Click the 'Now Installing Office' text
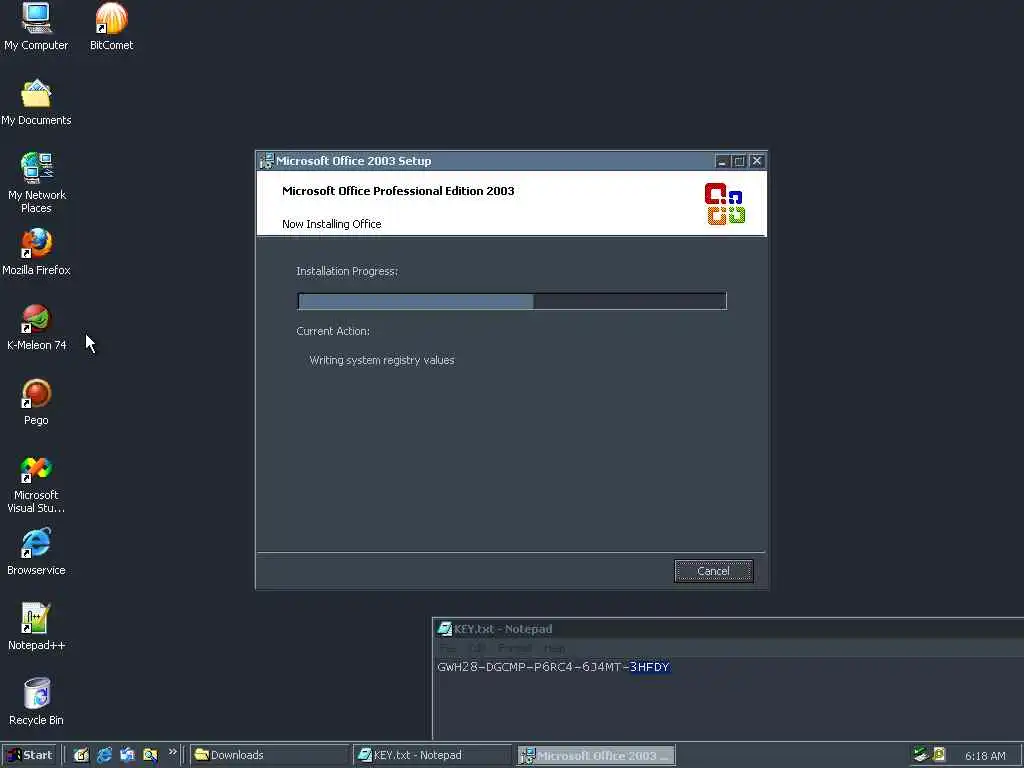 point(332,224)
